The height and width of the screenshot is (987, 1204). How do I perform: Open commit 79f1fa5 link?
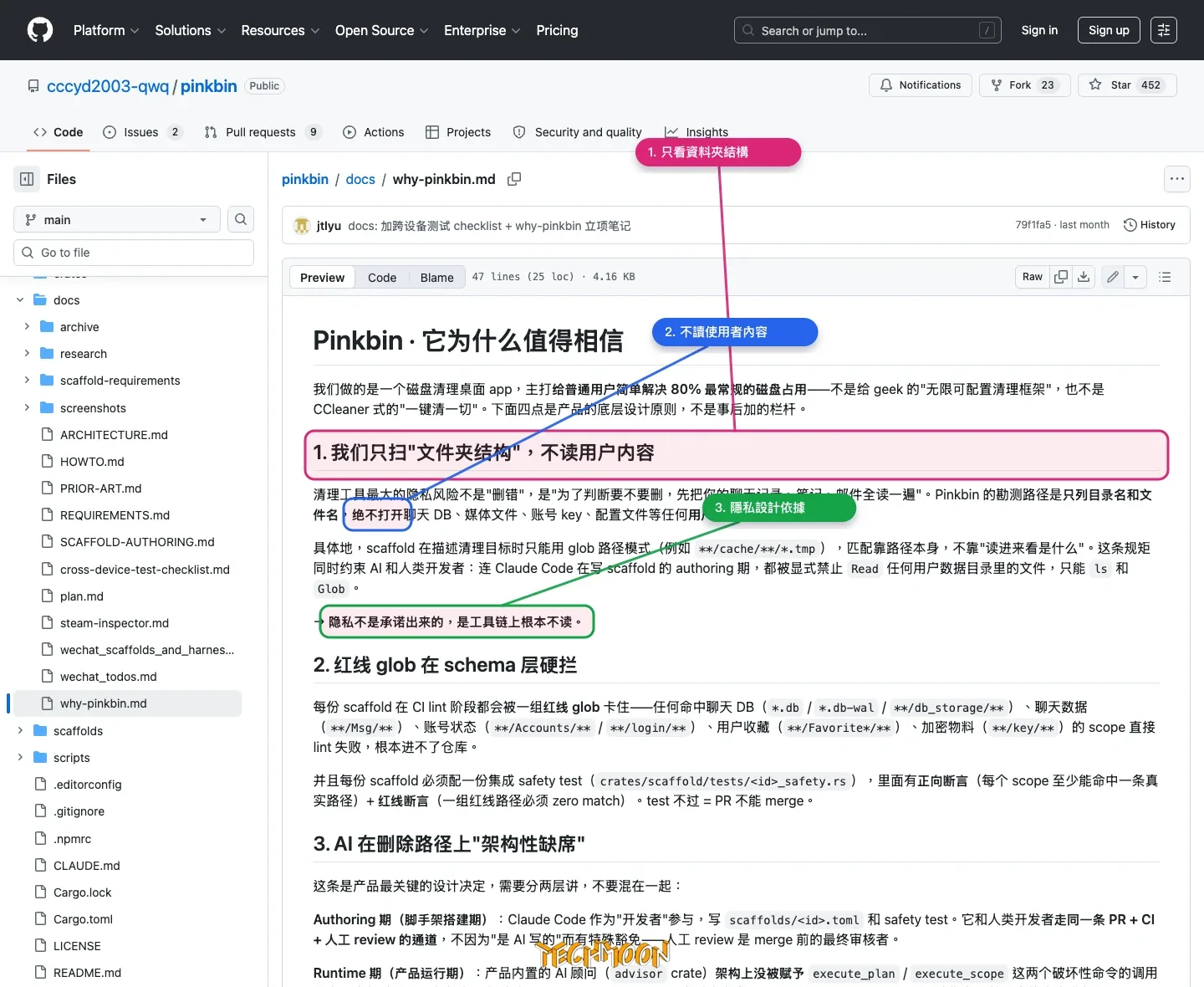coord(1033,225)
